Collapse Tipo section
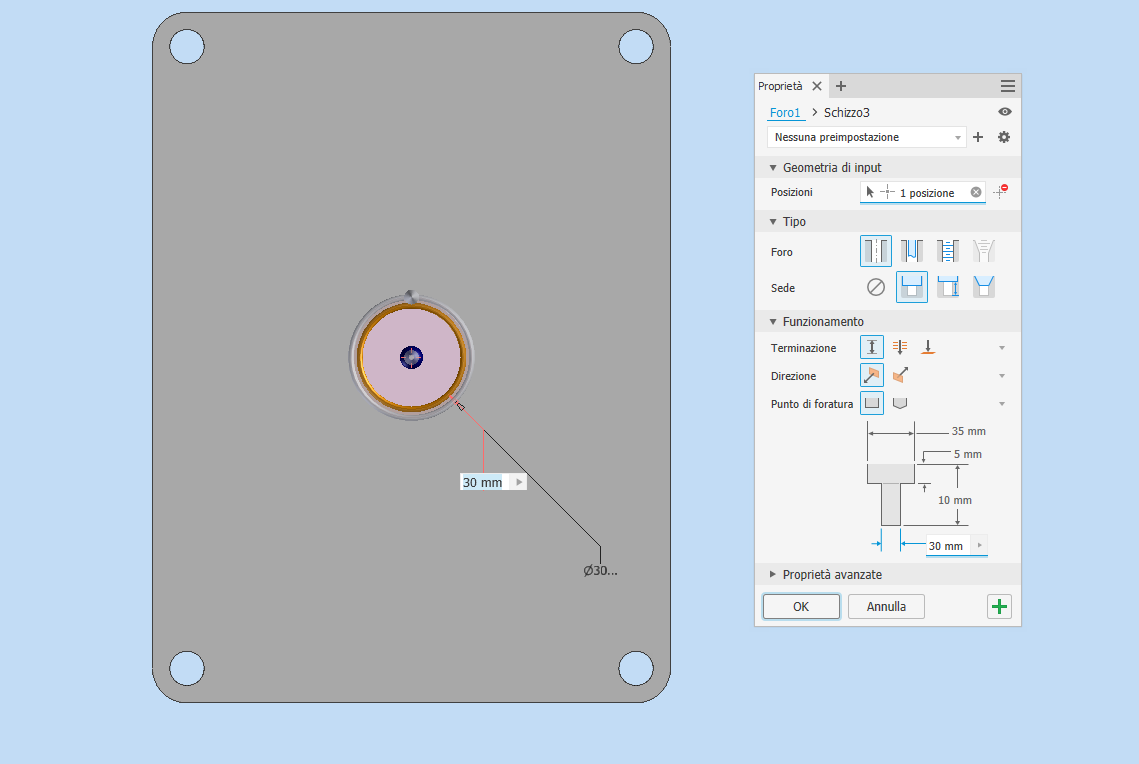The height and width of the screenshot is (764, 1139). tap(773, 222)
